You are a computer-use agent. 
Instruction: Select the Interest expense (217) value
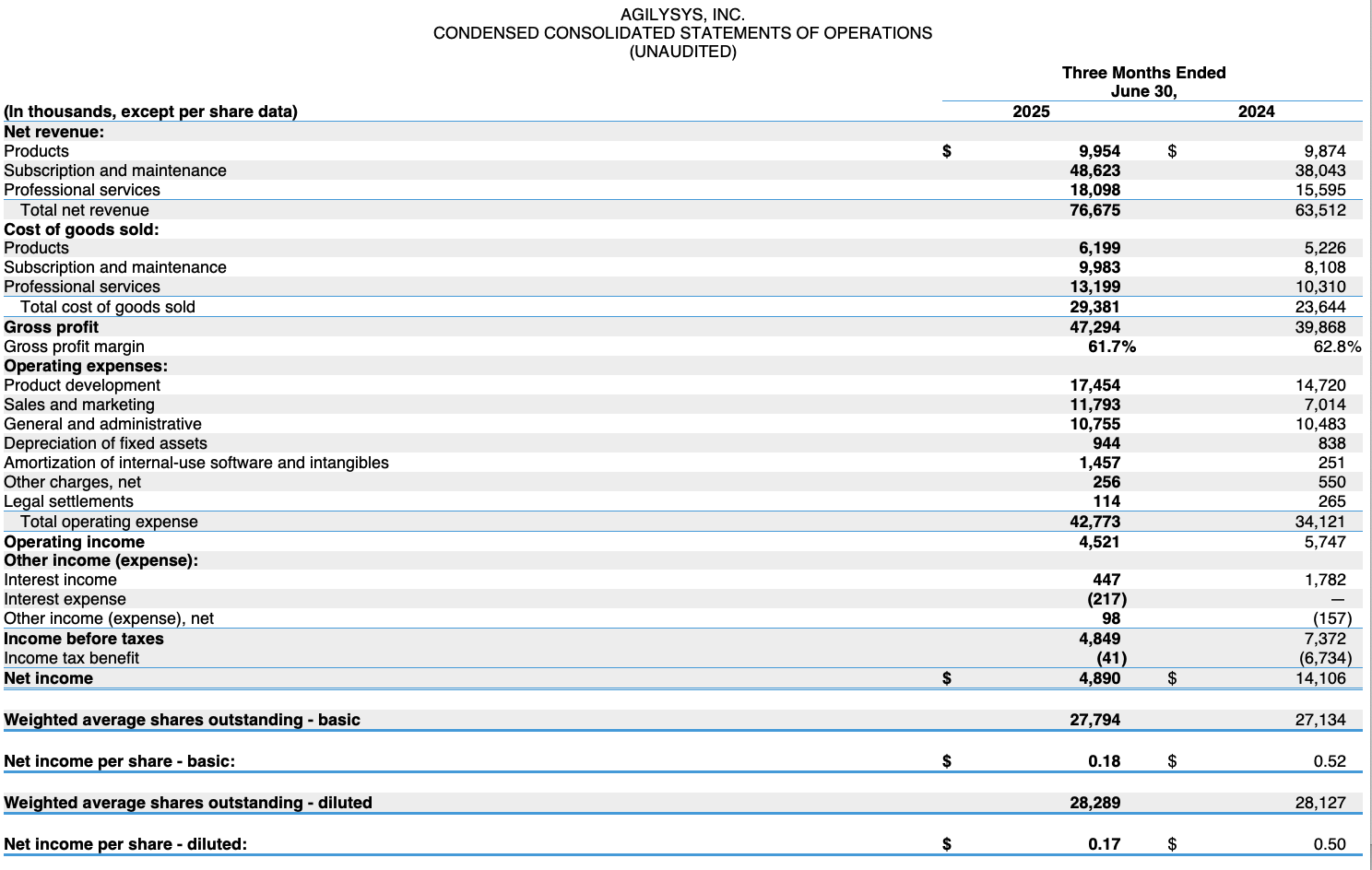point(1106,599)
